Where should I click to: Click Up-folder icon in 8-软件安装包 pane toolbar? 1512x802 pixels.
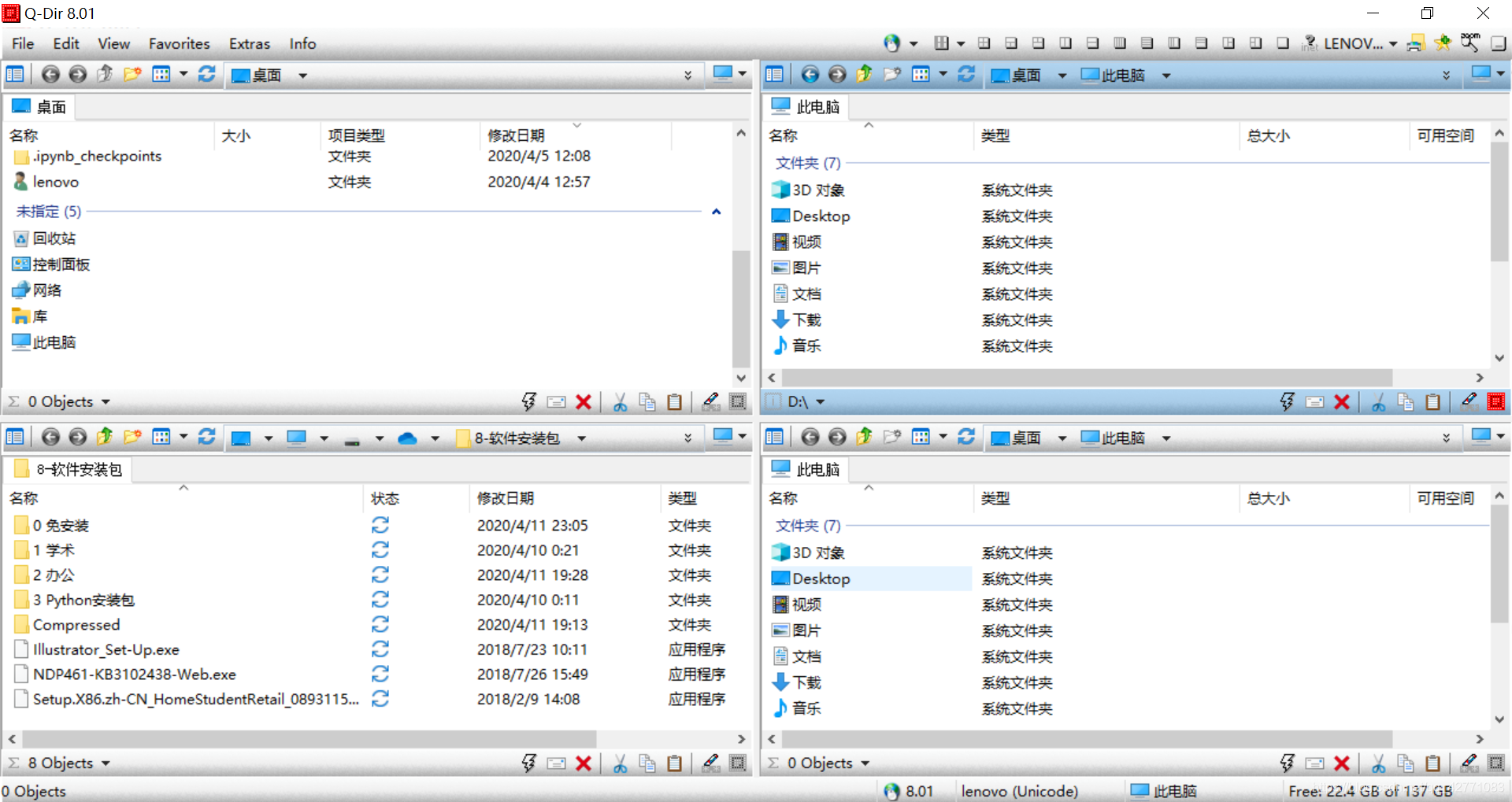105,437
